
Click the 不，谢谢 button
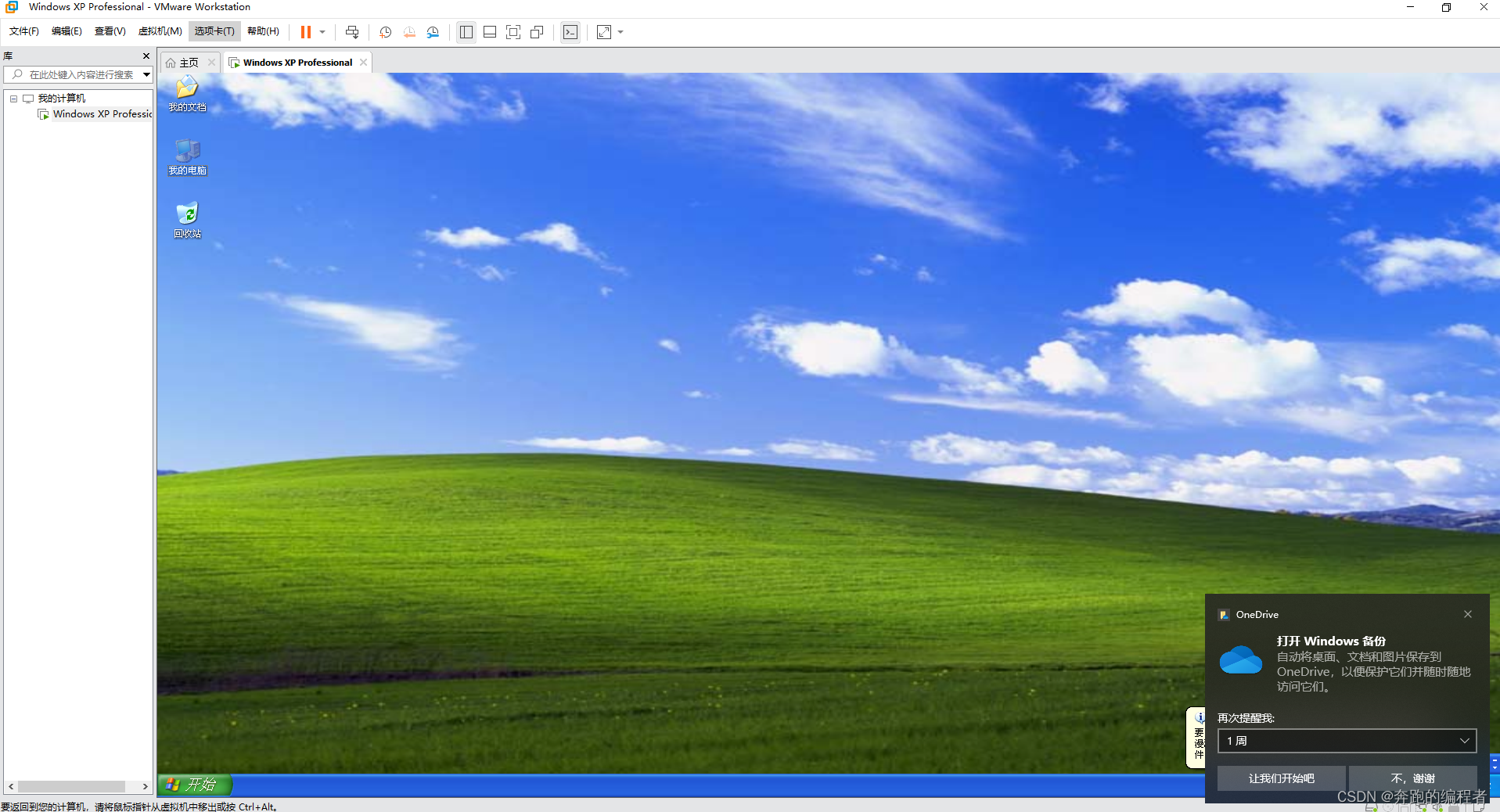[1412, 778]
